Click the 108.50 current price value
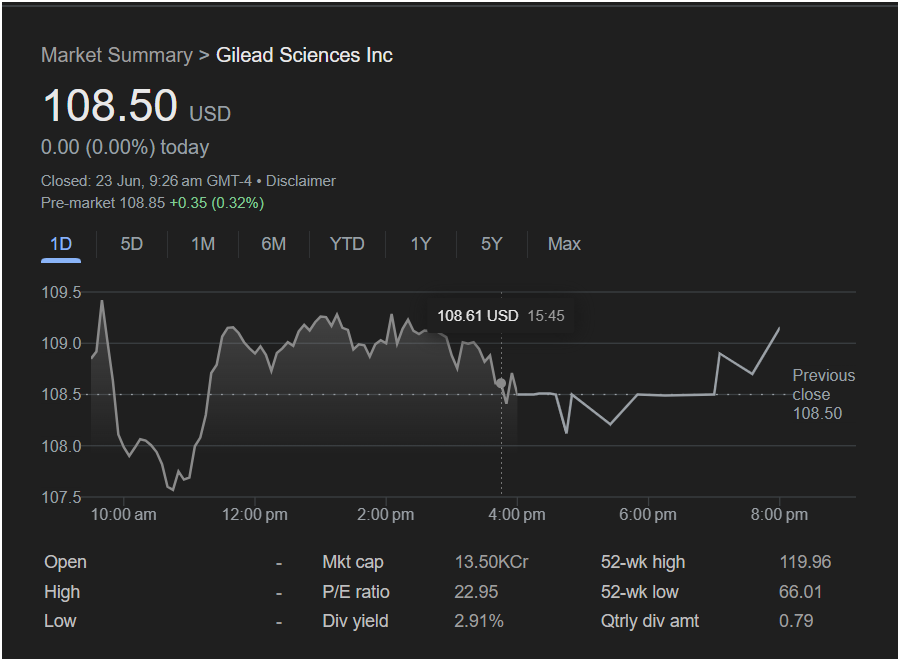 pyautogui.click(x=110, y=106)
